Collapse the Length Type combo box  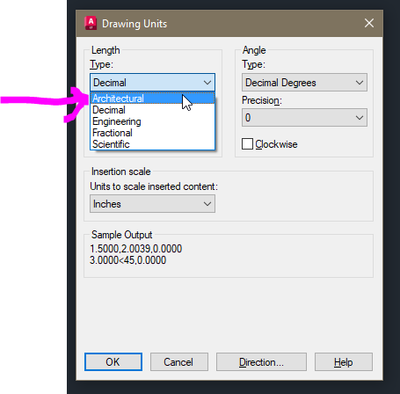tap(153, 82)
